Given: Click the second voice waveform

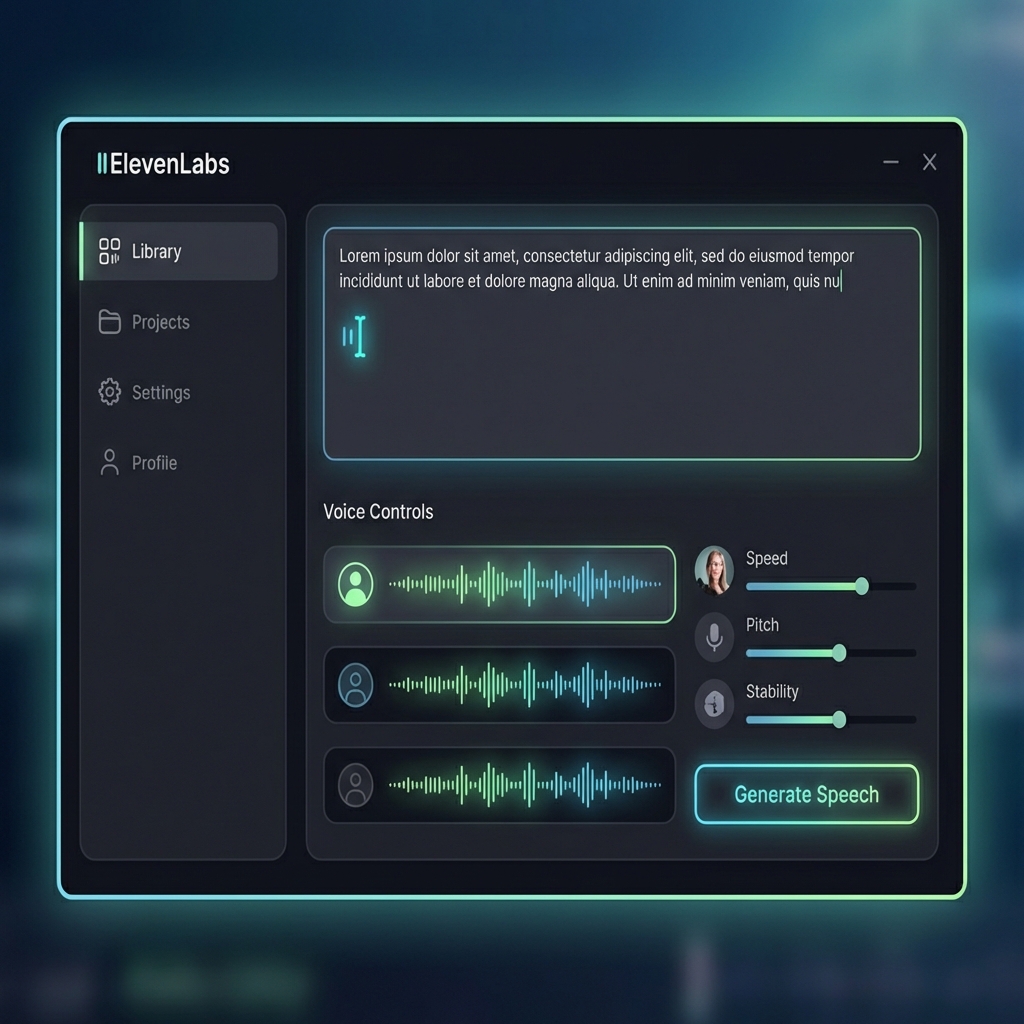Looking at the screenshot, I should [525, 684].
